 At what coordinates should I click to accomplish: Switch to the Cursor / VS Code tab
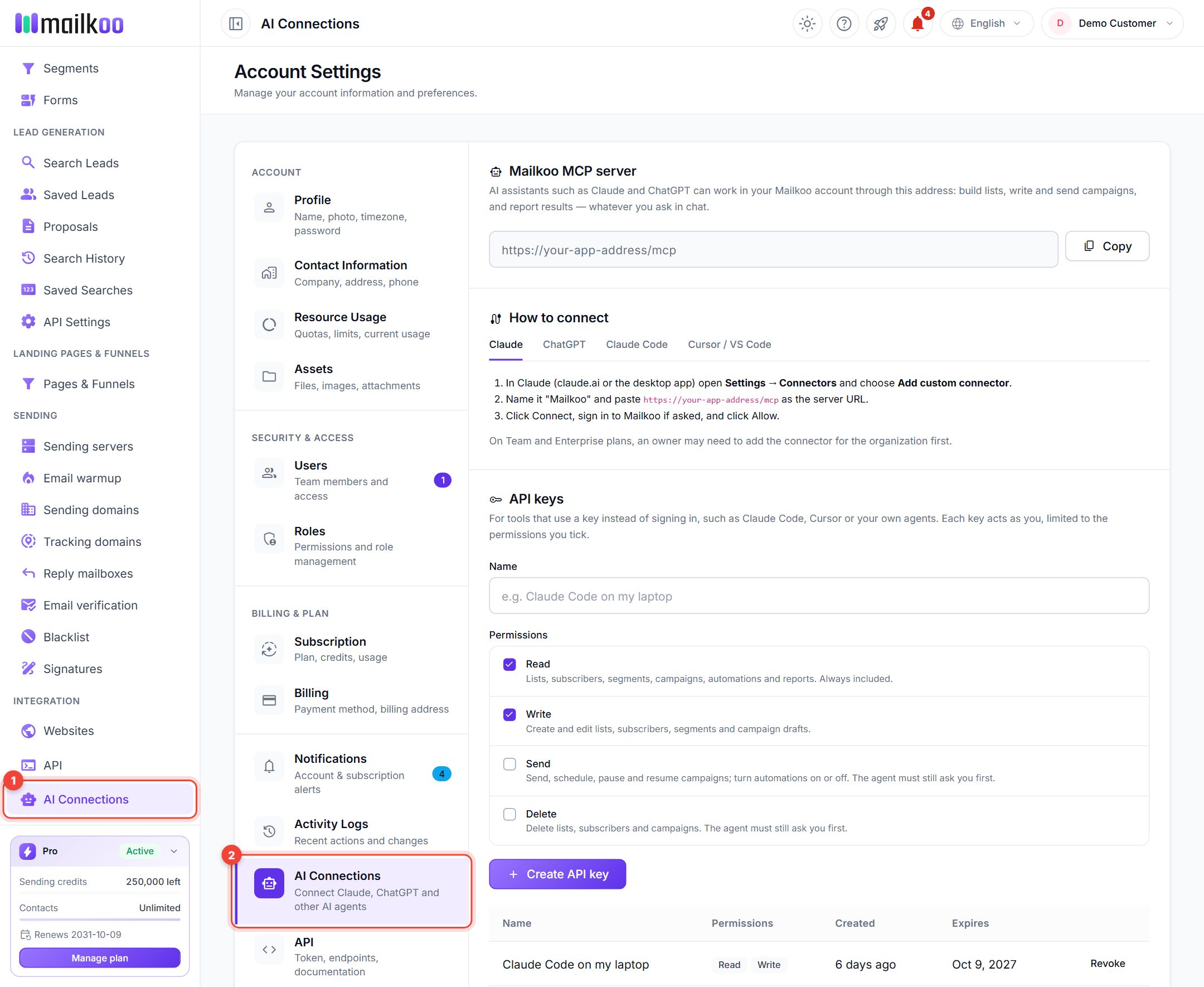[x=729, y=345]
